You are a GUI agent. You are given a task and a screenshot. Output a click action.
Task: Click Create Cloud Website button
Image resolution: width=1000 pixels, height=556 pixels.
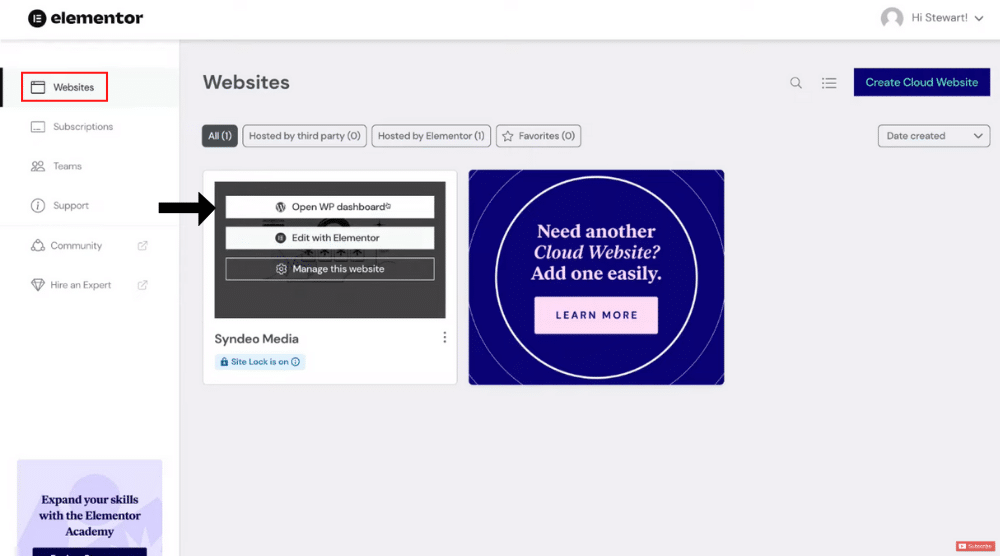[922, 82]
